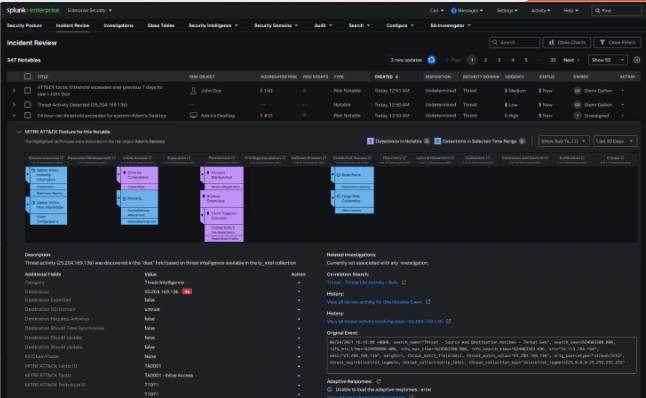Open the Settings menu
The width and height of the screenshot is (646, 398).
507,11
